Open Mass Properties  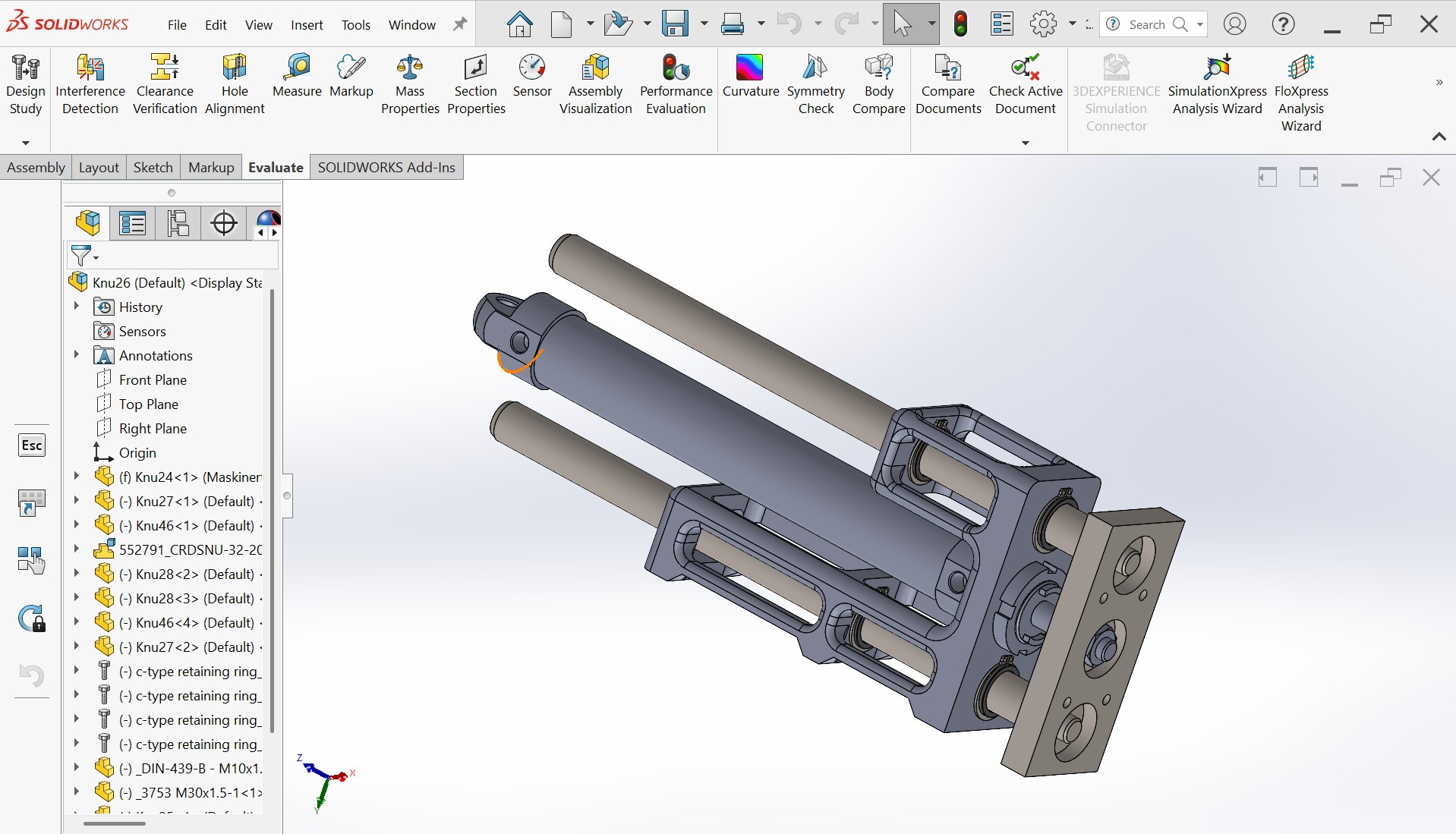(x=410, y=84)
